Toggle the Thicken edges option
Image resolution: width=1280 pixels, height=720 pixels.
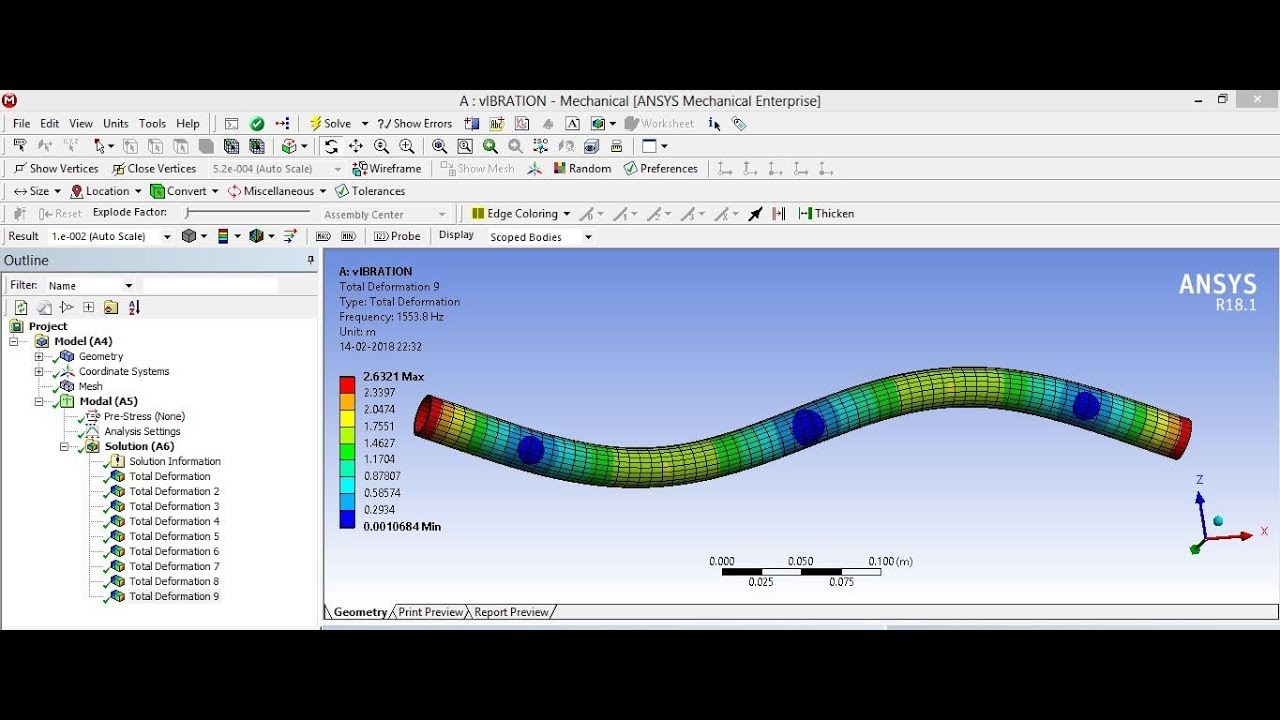point(826,214)
